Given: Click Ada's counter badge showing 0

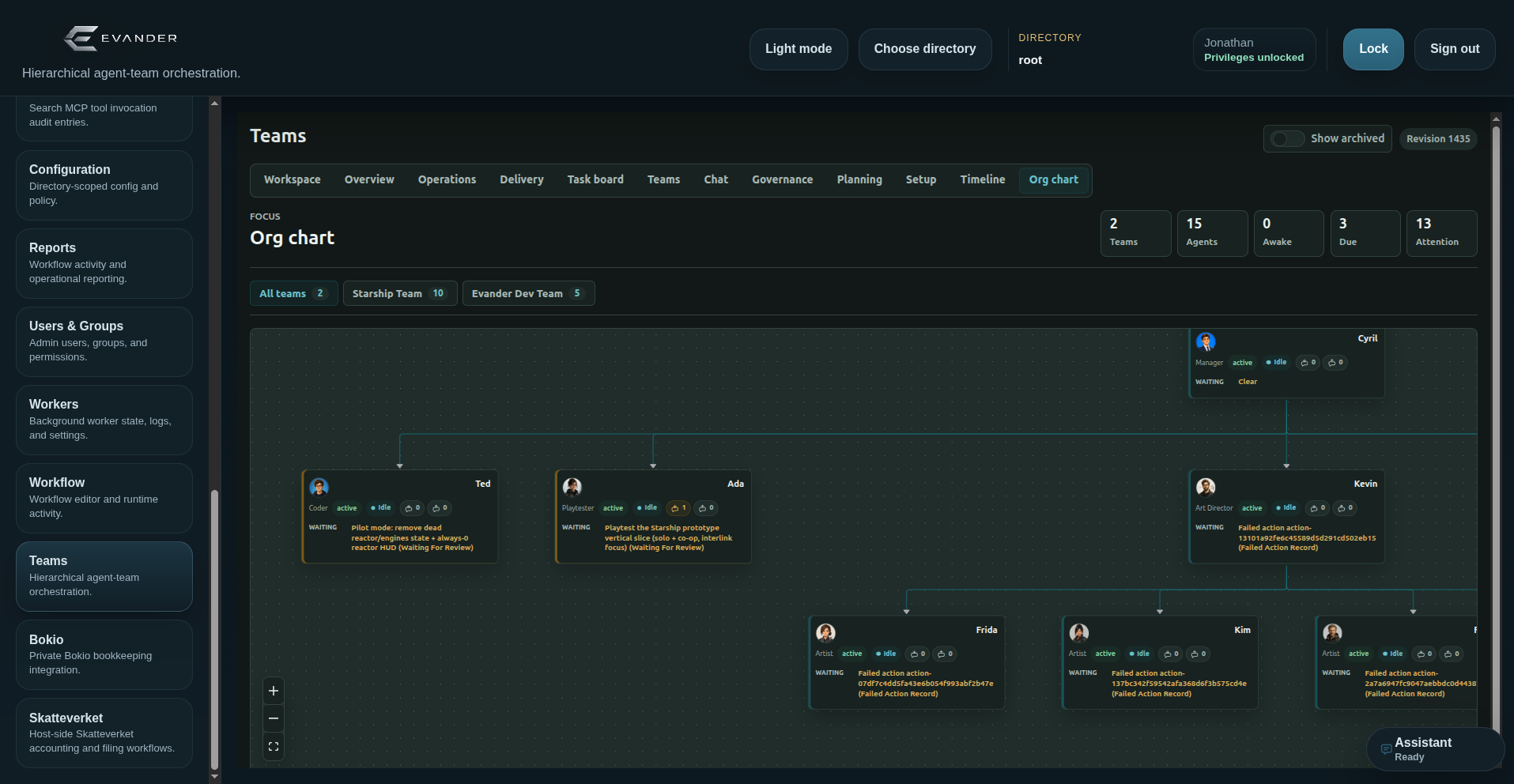Looking at the screenshot, I should (x=706, y=508).
